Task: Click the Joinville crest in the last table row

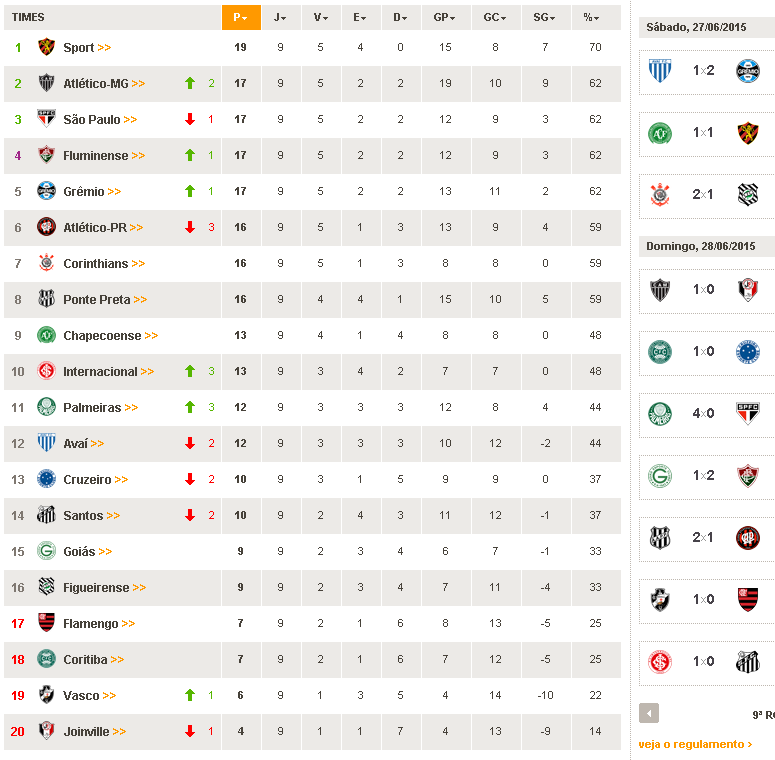Action: (46, 731)
